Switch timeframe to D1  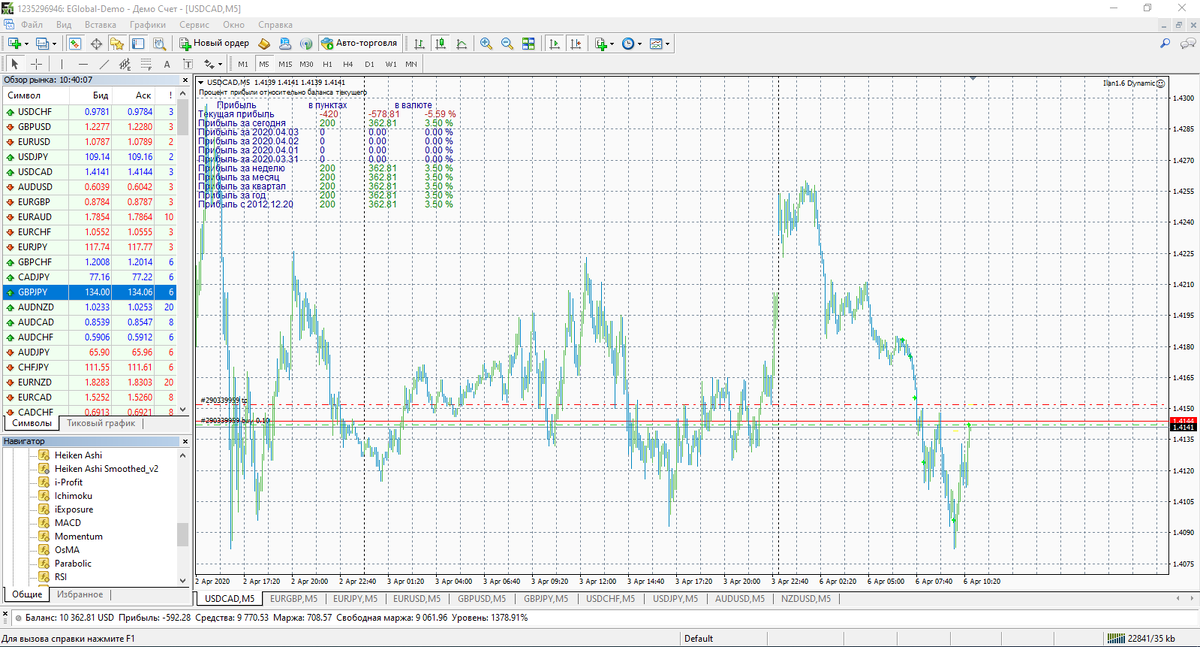tap(369, 63)
